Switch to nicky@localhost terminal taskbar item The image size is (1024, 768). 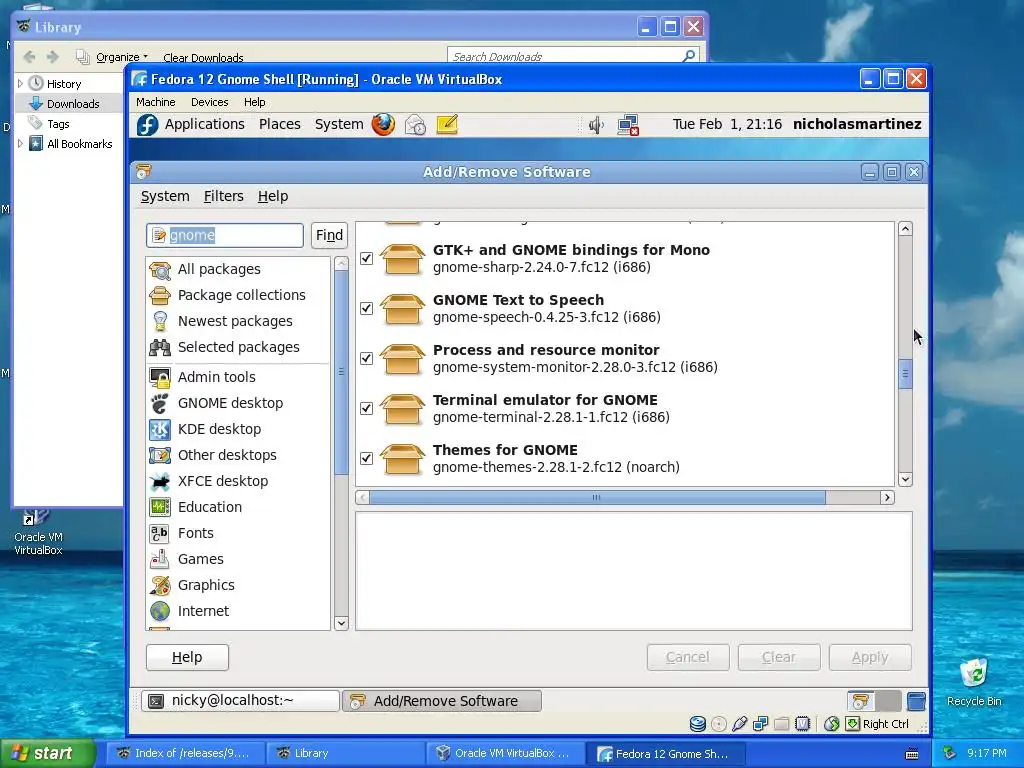[240, 701]
